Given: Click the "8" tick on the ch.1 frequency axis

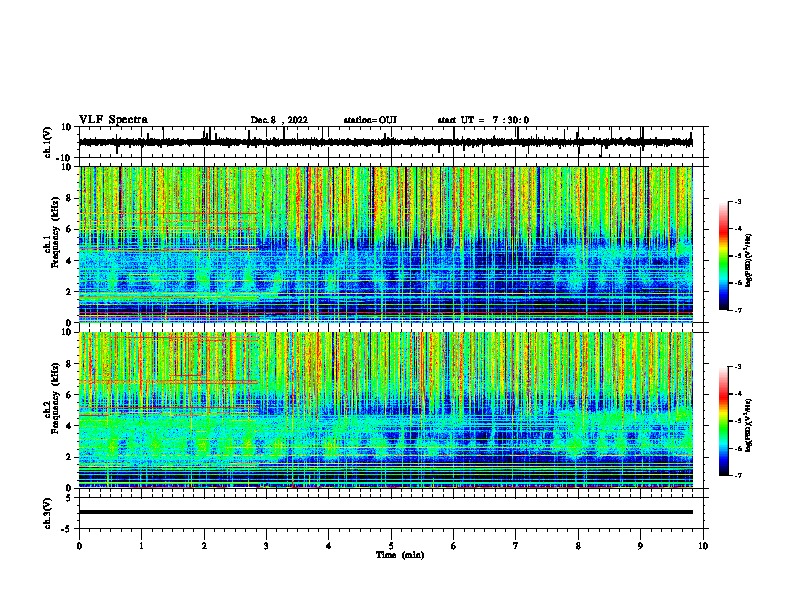Looking at the screenshot, I should click(69, 198).
